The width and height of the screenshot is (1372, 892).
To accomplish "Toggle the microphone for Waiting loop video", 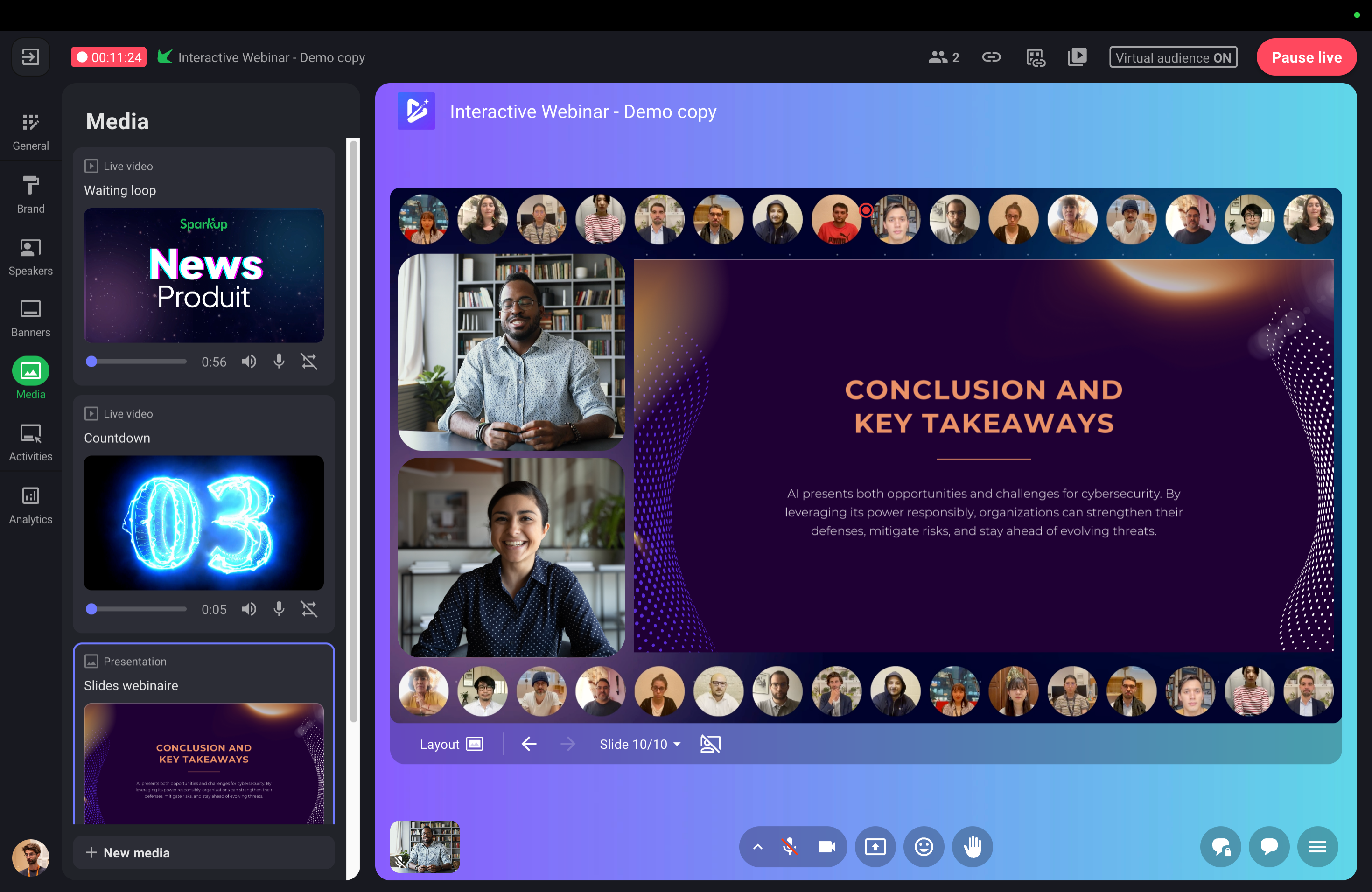I will pyautogui.click(x=279, y=362).
